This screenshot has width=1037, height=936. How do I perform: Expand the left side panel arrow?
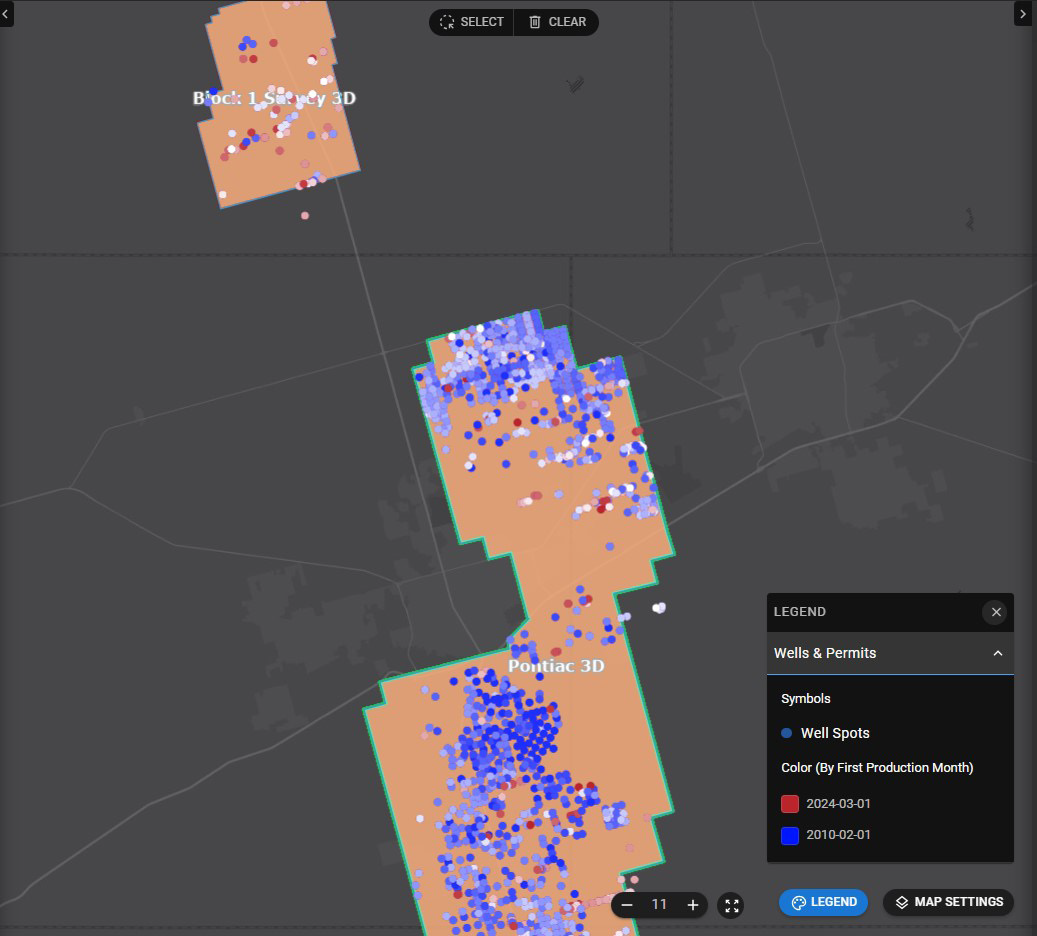[6, 14]
